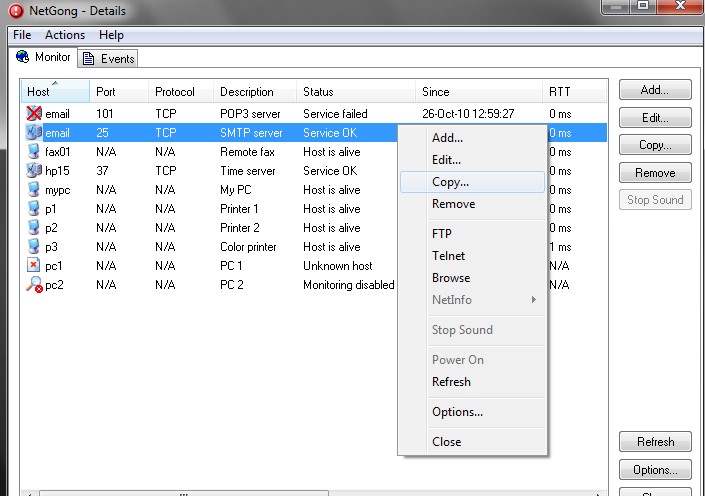The height and width of the screenshot is (496, 705).
Task: Click the p1 printer host icon
Action: [x=34, y=209]
